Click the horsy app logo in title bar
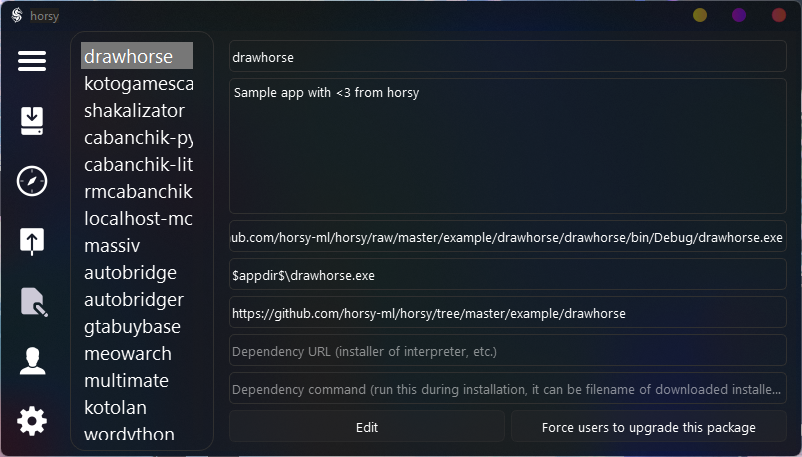The image size is (802, 457). coord(16,15)
